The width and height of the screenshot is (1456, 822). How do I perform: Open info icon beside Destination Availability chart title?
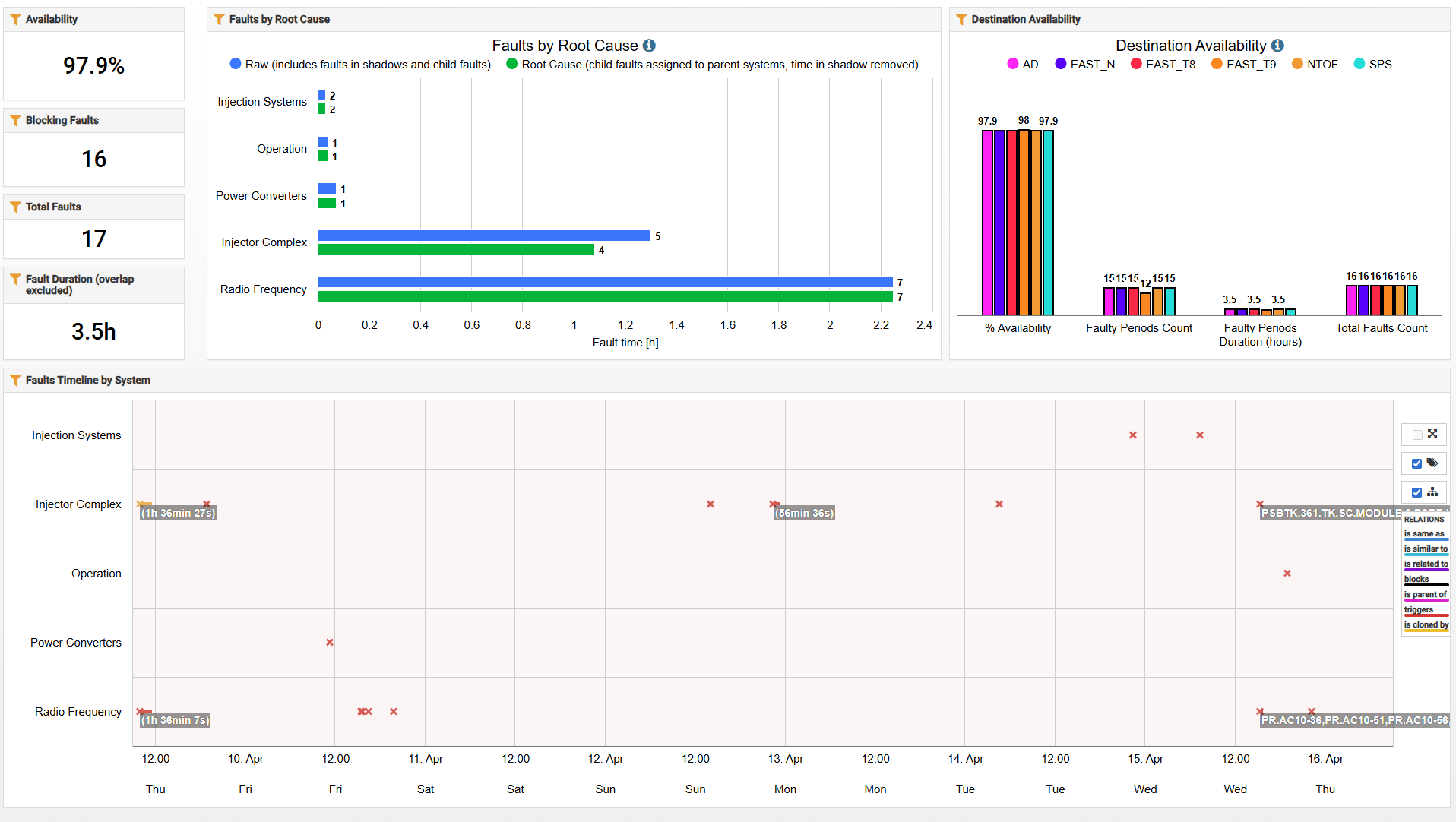[x=1277, y=46]
